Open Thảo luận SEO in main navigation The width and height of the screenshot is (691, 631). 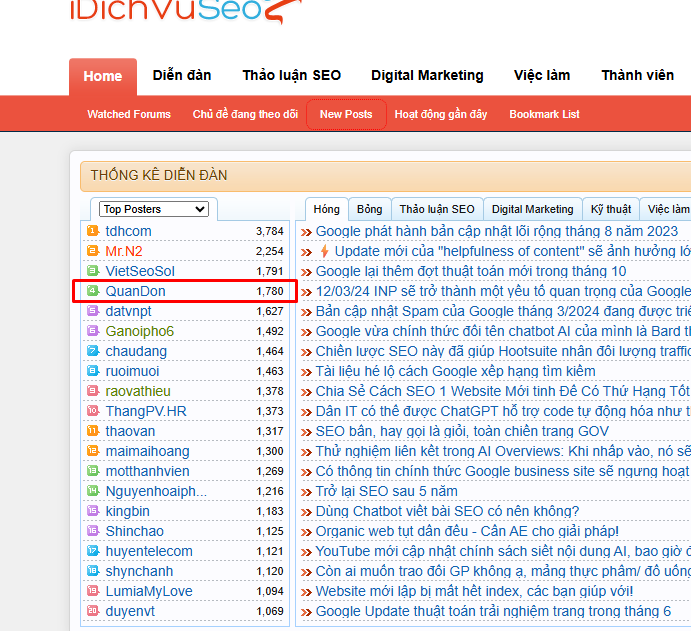tap(292, 75)
